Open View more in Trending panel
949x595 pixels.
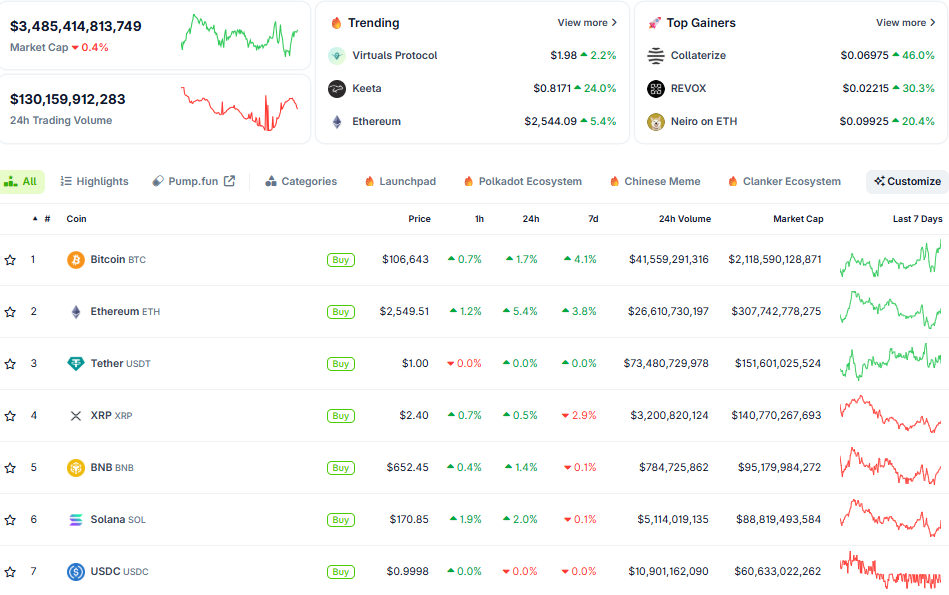tap(587, 23)
